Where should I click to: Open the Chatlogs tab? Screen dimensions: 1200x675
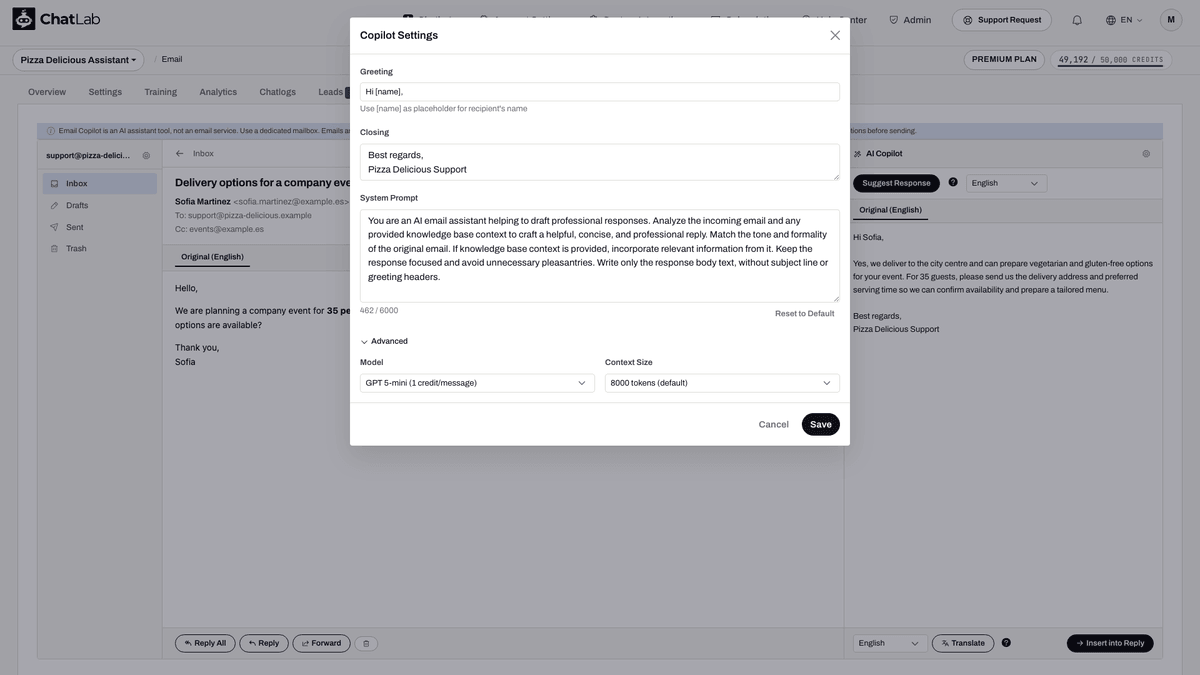pos(277,92)
